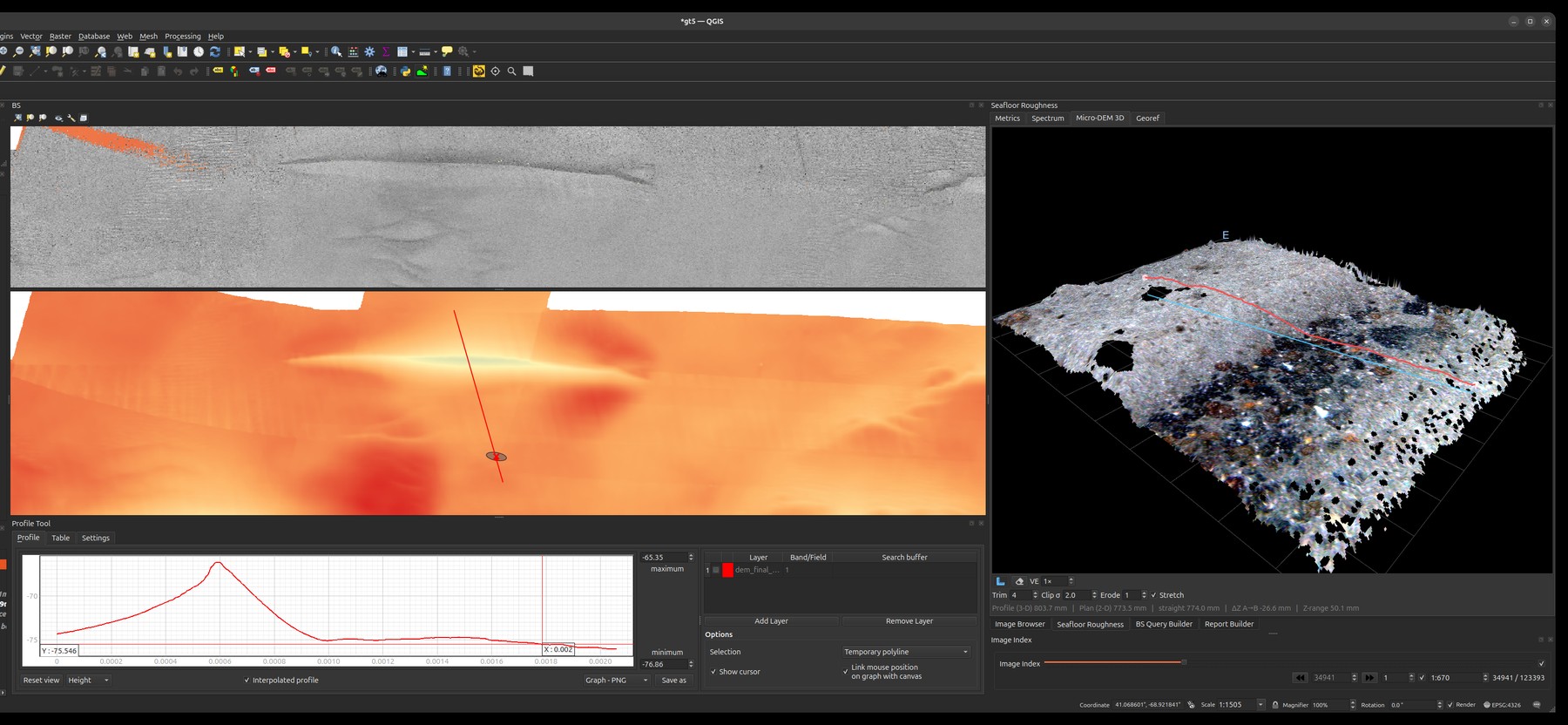The height and width of the screenshot is (725, 1568).
Task: Open the Height dropdown in Profile Tool
Action: pyautogui.click(x=89, y=680)
